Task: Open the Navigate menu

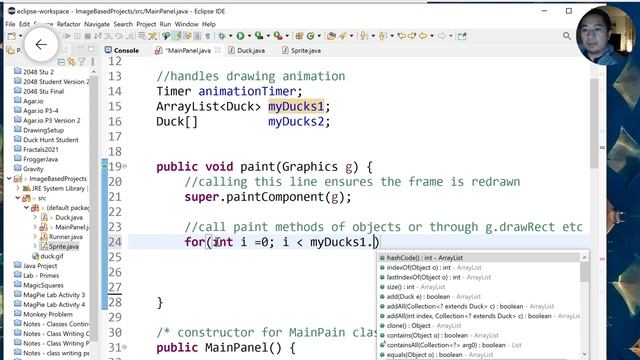Action: (x=97, y=24)
